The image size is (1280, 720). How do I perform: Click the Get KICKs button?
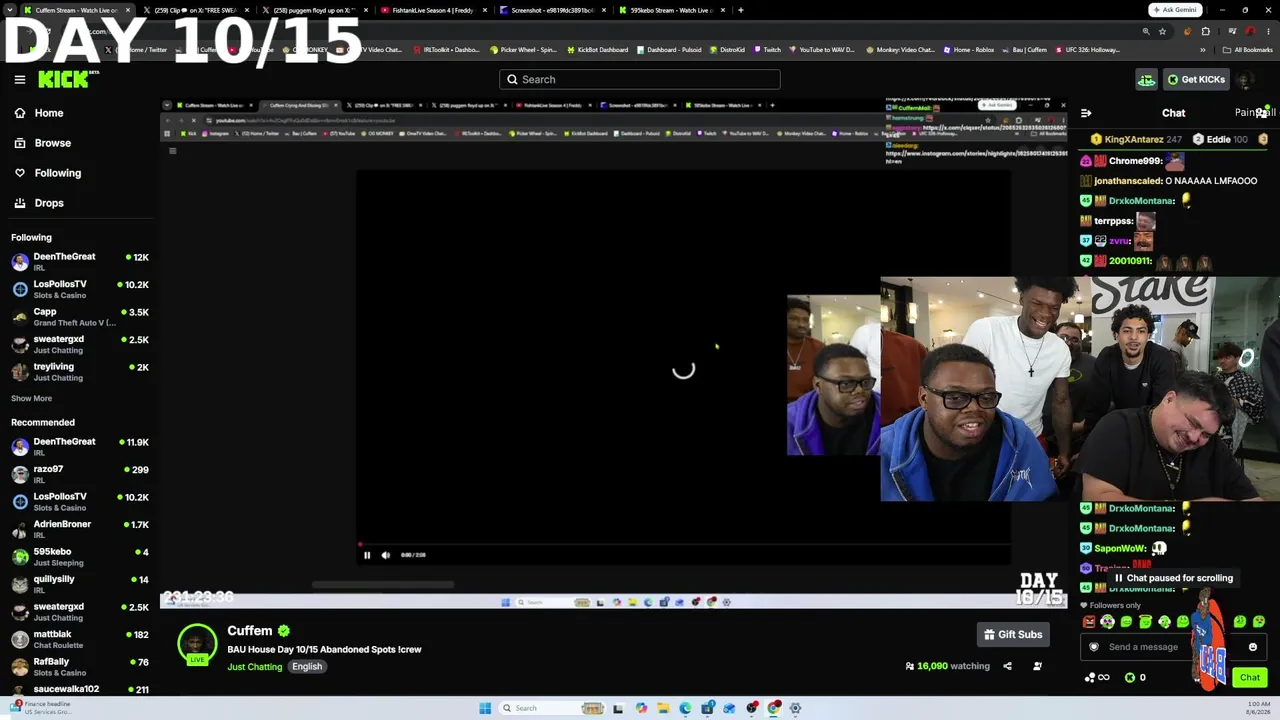pos(1196,80)
